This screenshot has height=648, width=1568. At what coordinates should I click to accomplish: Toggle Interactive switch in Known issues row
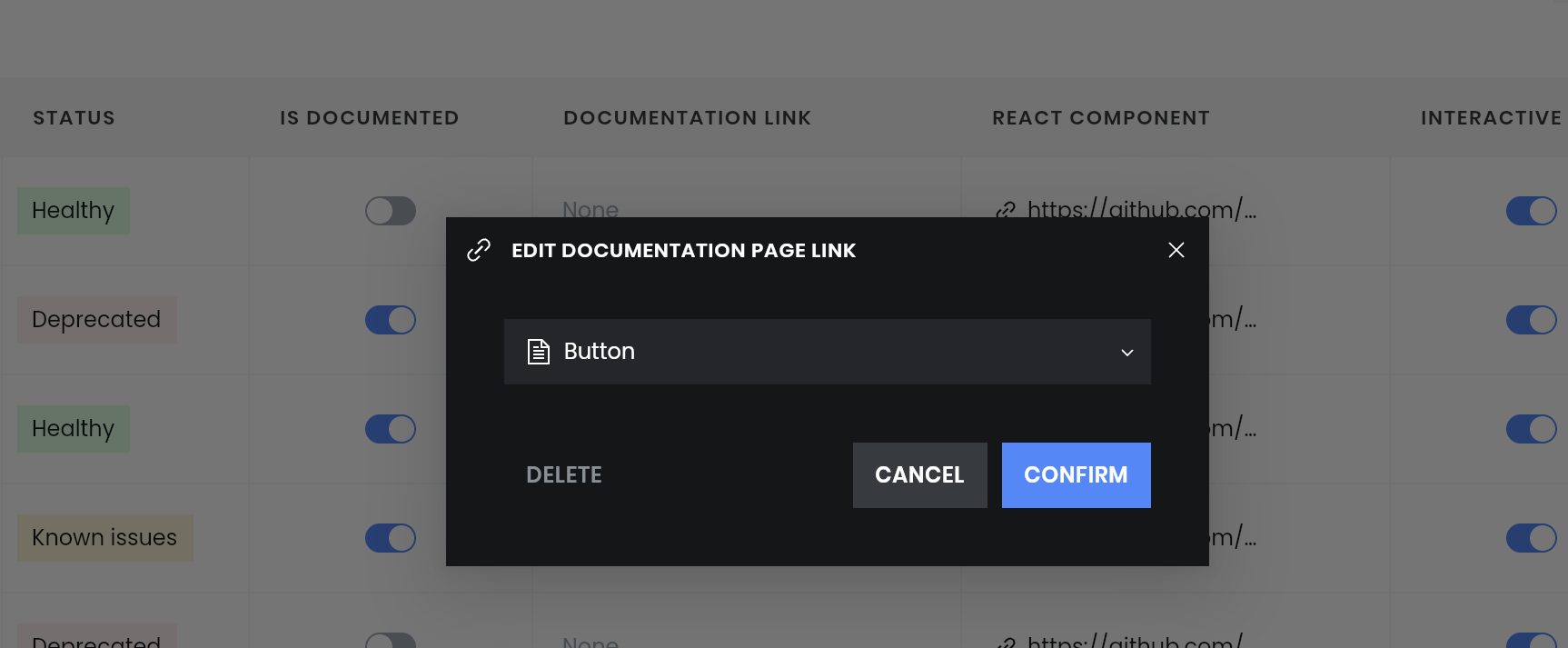click(1531, 538)
